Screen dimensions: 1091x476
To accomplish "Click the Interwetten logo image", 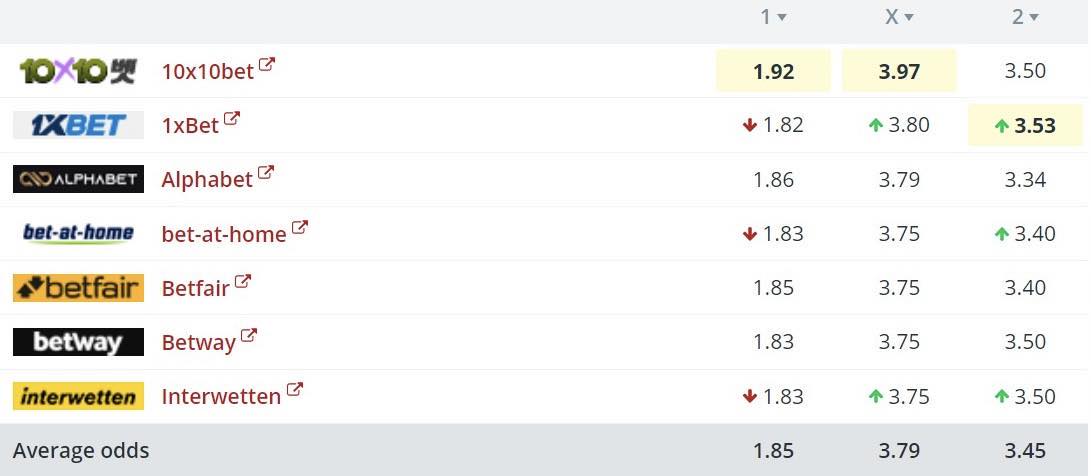I will click(78, 396).
